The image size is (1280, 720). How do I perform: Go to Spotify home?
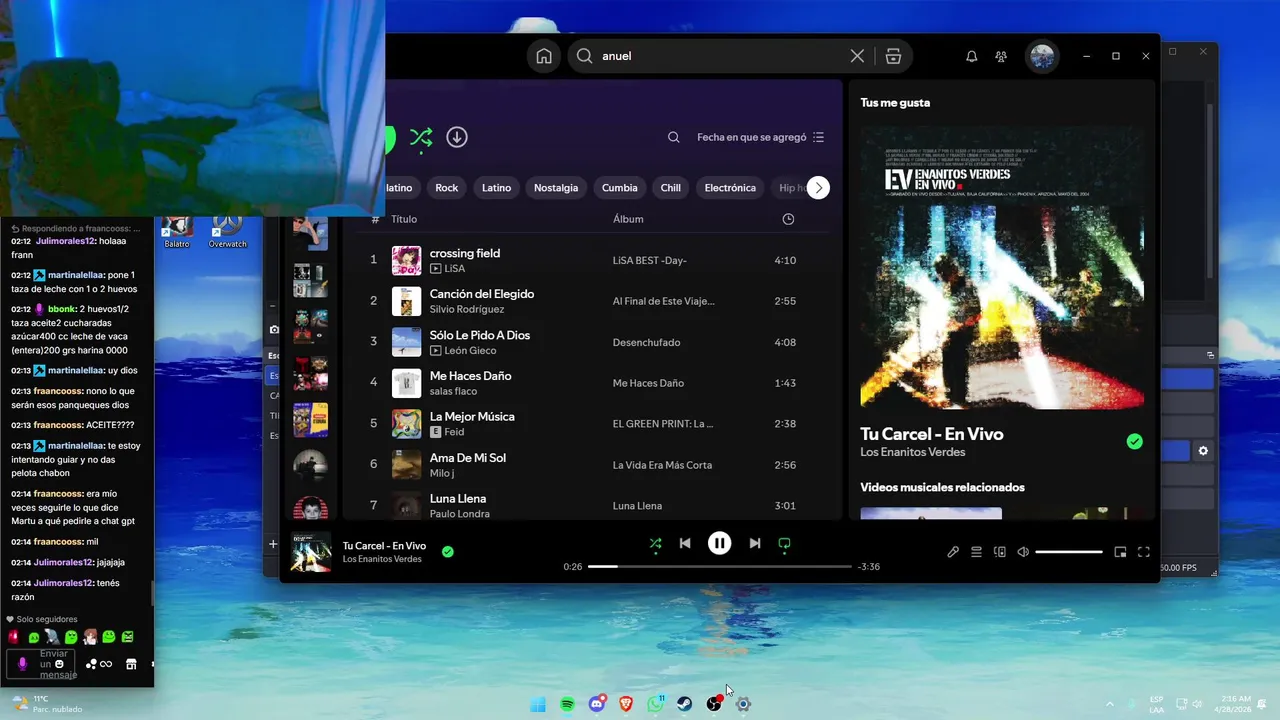click(x=544, y=56)
